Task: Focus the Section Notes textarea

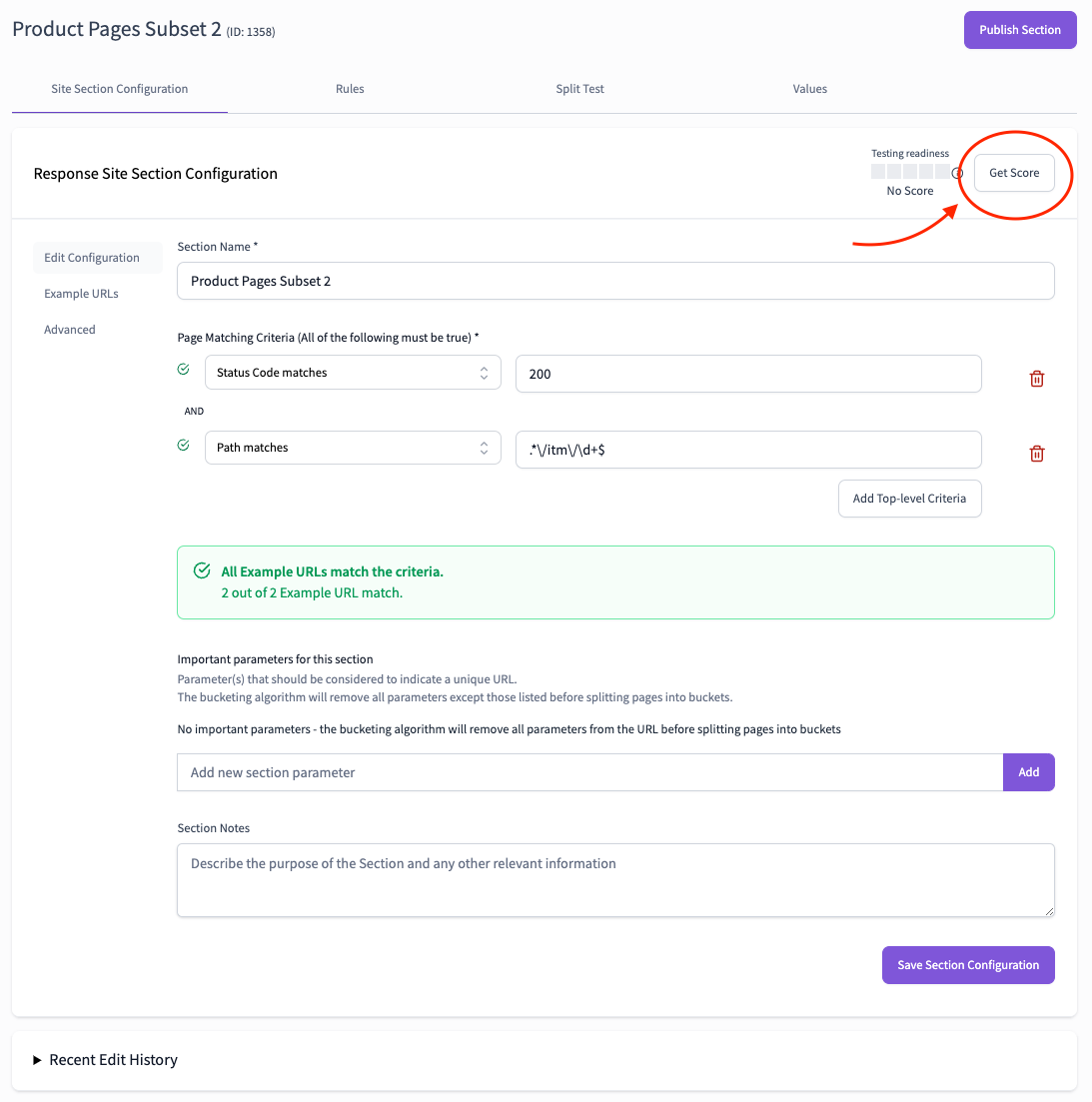Action: (615, 880)
